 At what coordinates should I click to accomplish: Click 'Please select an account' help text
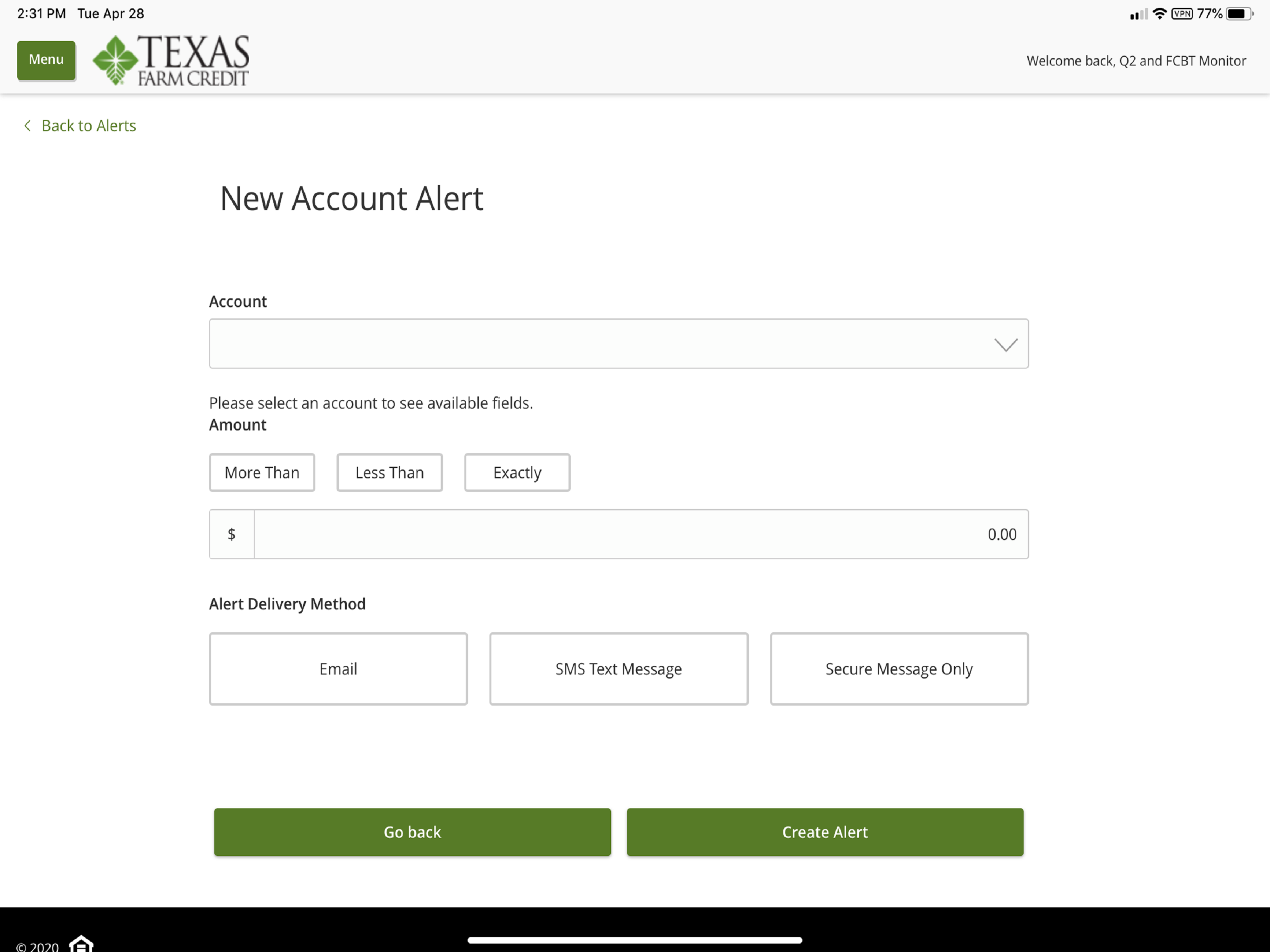(x=371, y=403)
